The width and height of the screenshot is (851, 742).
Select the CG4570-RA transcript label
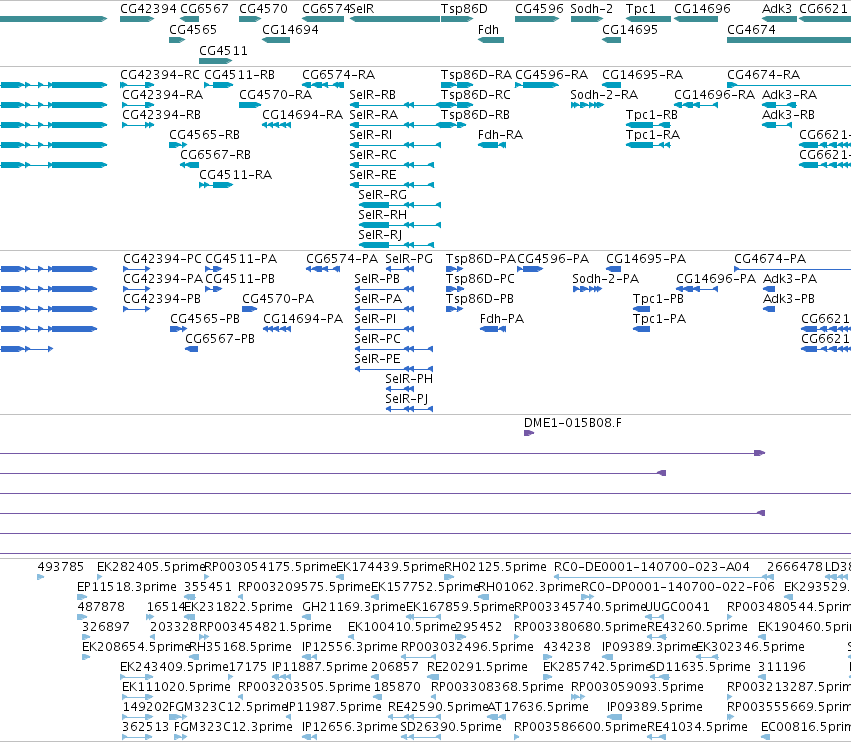[276, 95]
